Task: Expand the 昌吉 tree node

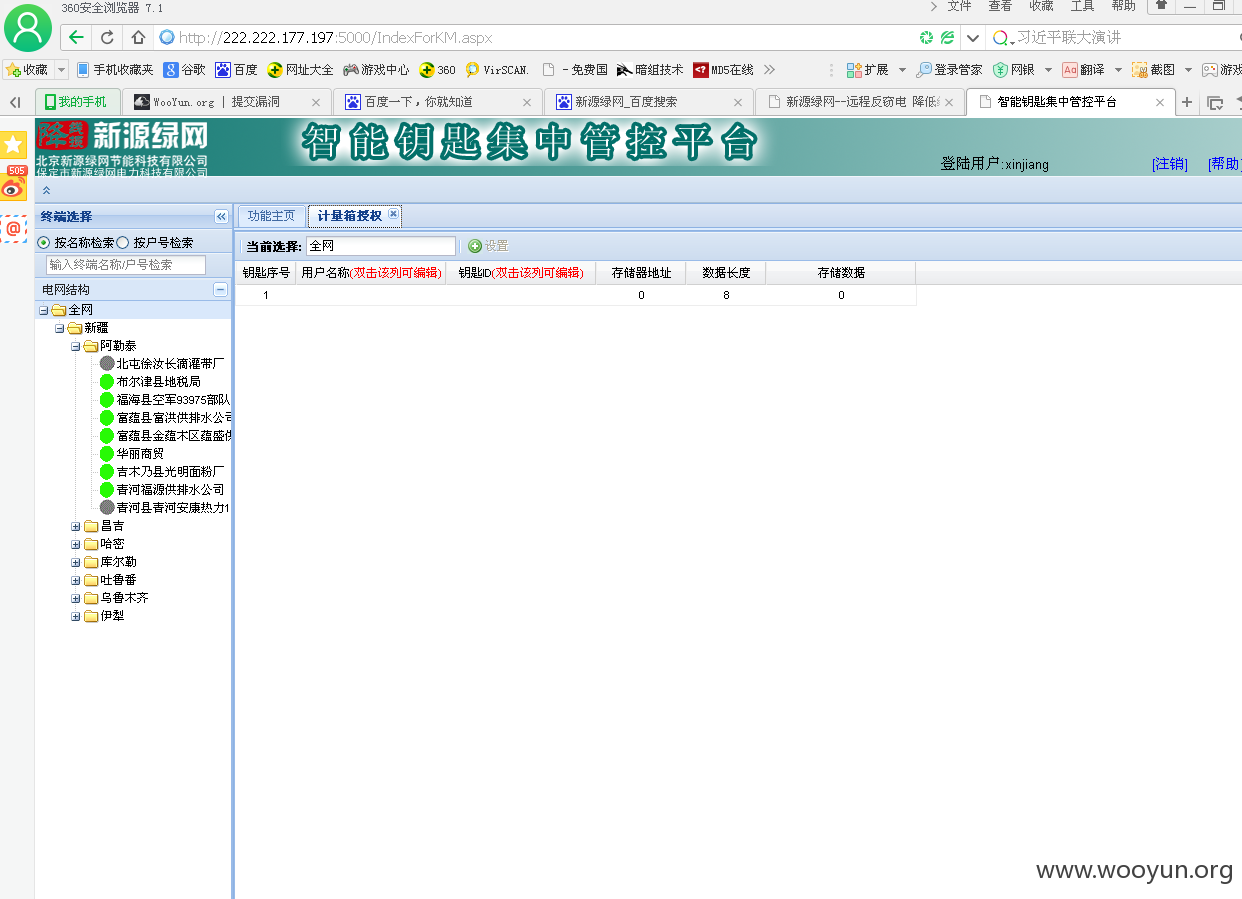Action: coord(75,526)
